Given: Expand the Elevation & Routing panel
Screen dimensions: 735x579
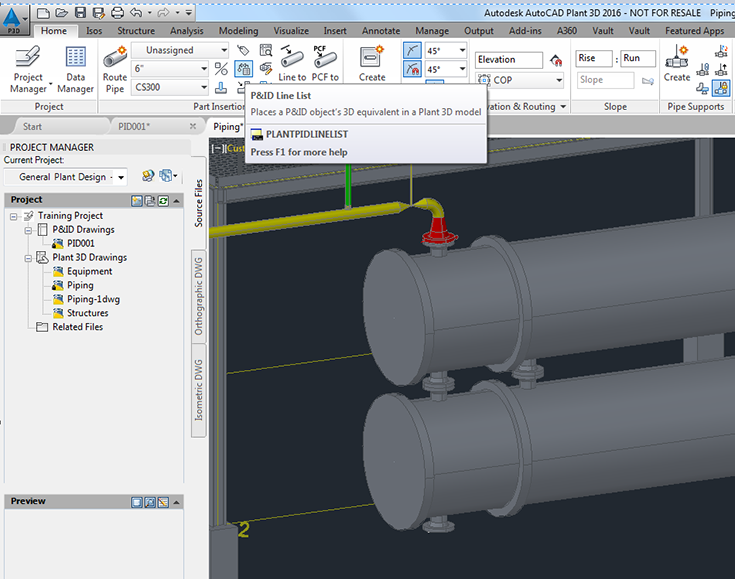Looking at the screenshot, I should pos(563,107).
